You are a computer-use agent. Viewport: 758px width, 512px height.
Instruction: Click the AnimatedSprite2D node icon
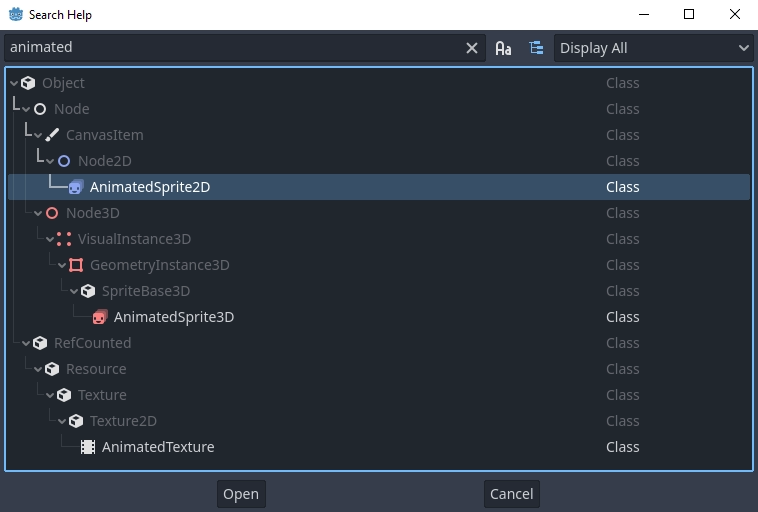[76, 187]
